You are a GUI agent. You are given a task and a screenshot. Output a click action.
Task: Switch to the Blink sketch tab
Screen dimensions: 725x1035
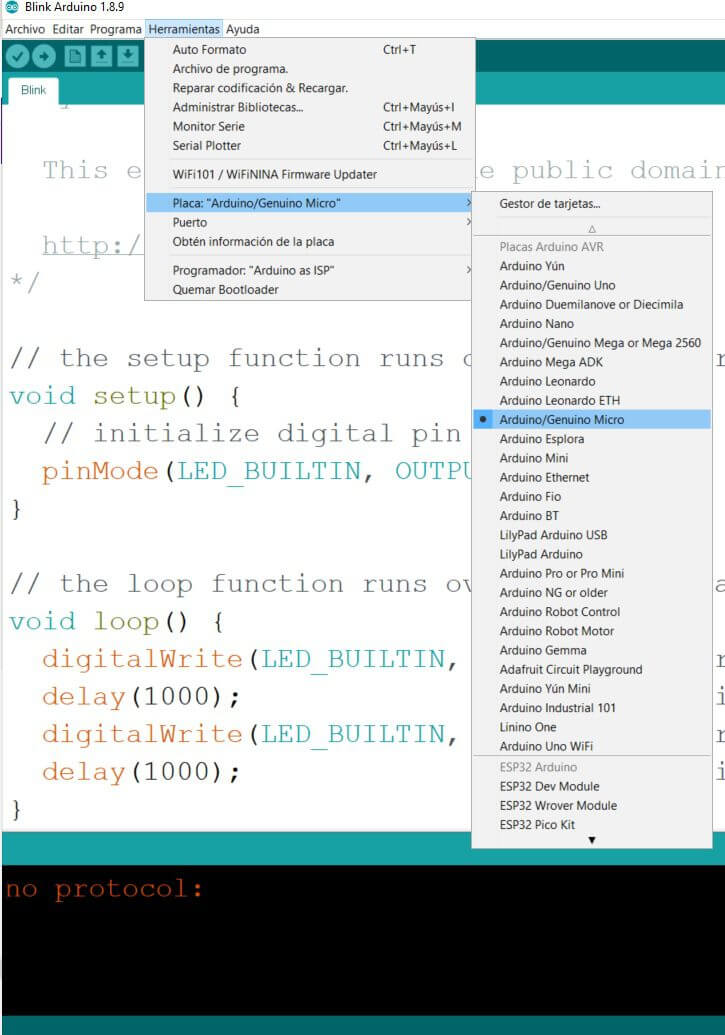click(34, 90)
